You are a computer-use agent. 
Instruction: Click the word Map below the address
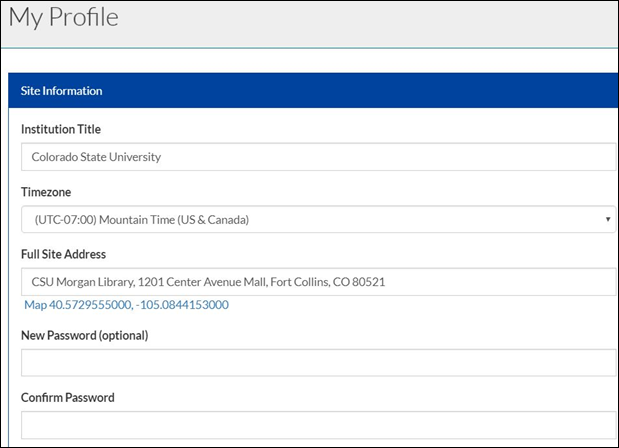[x=35, y=304]
